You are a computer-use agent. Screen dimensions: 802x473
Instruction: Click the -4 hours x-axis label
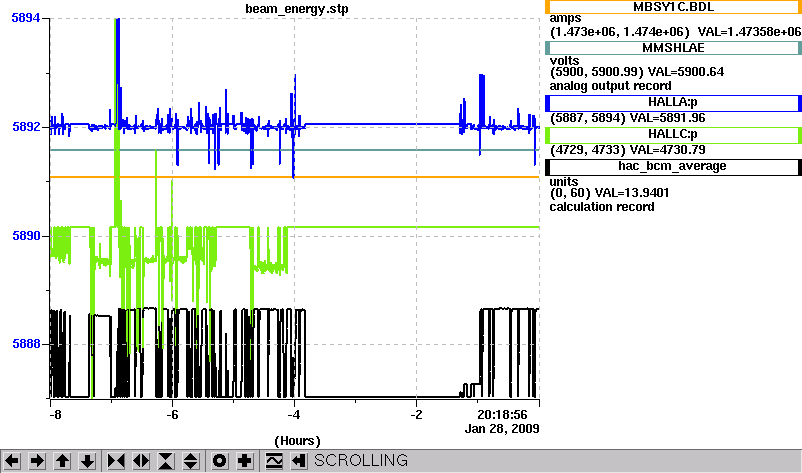click(294, 415)
